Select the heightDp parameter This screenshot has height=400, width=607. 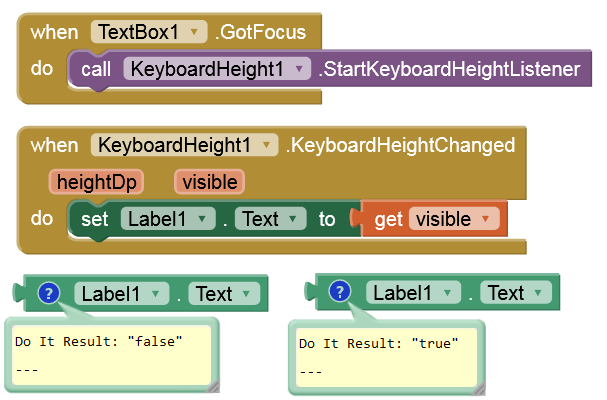(x=99, y=182)
